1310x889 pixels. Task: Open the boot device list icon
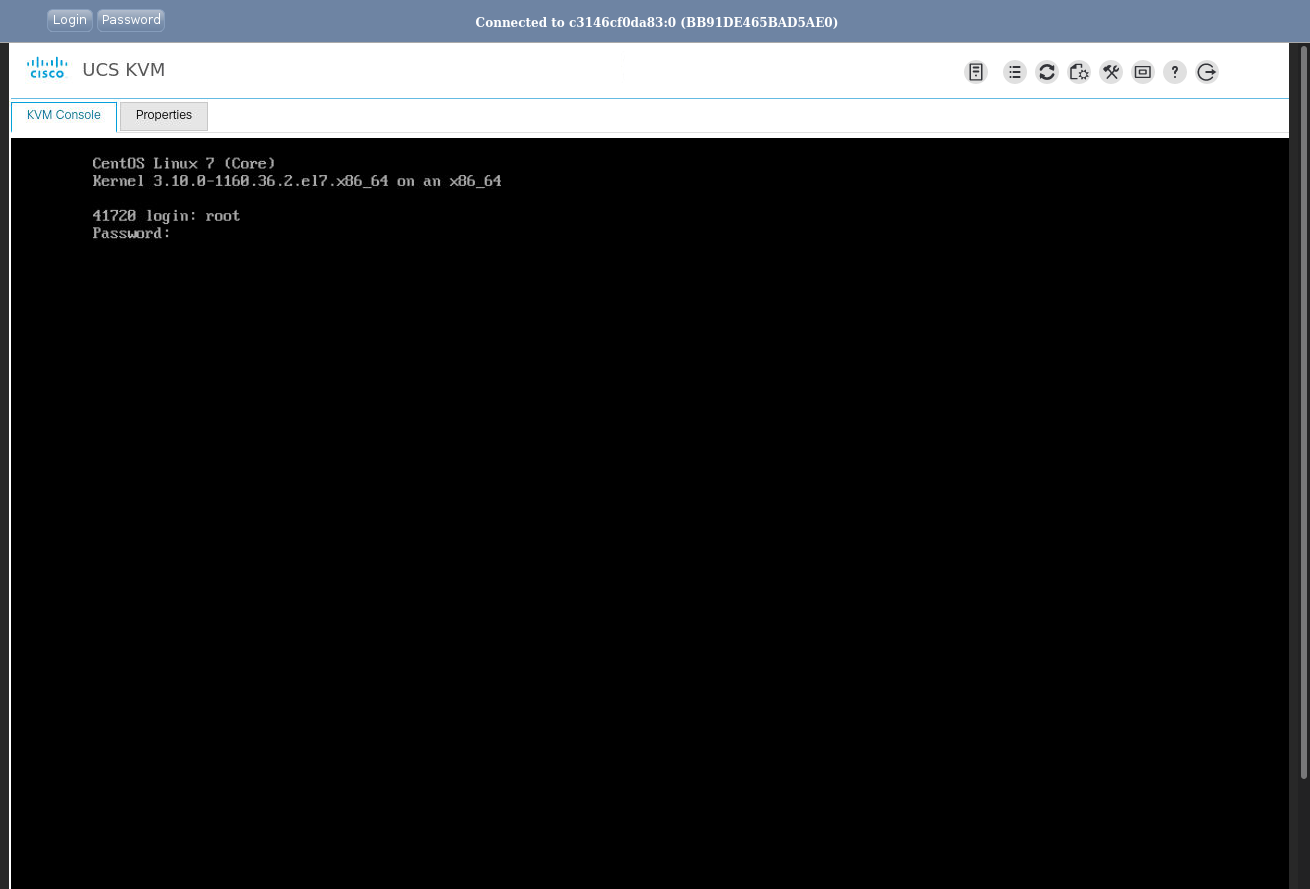[x=1015, y=72]
